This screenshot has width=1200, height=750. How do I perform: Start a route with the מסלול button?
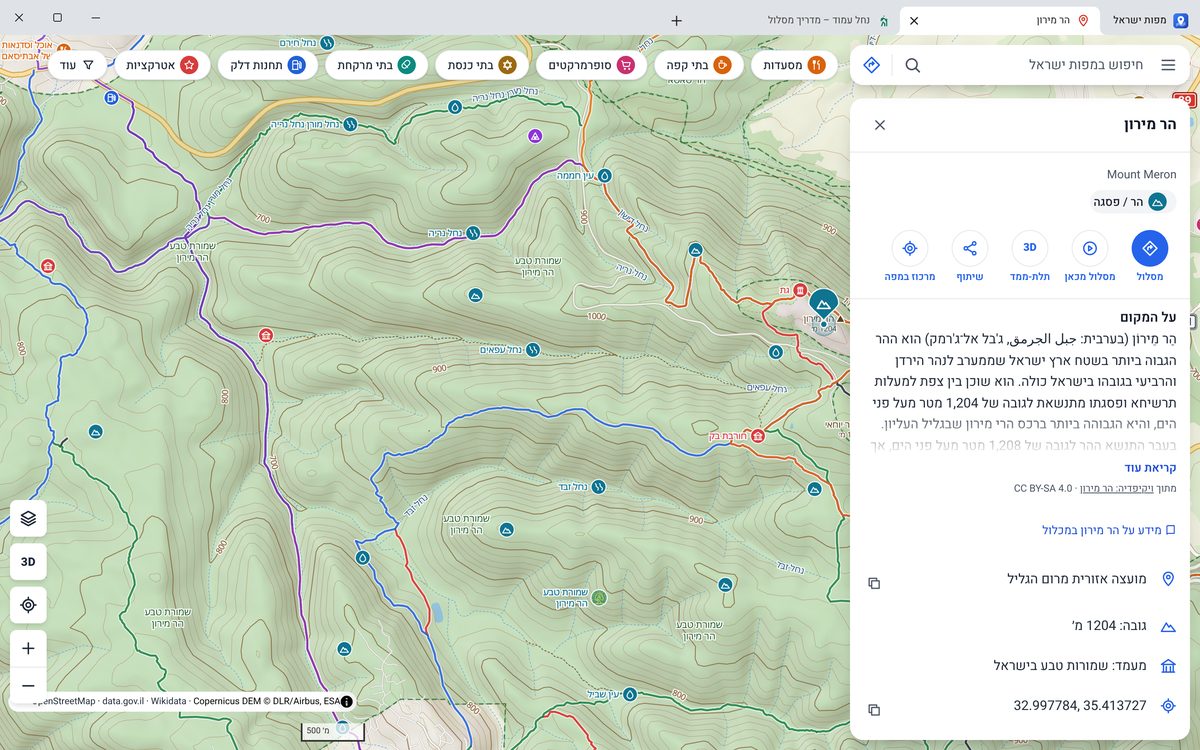(x=1150, y=256)
